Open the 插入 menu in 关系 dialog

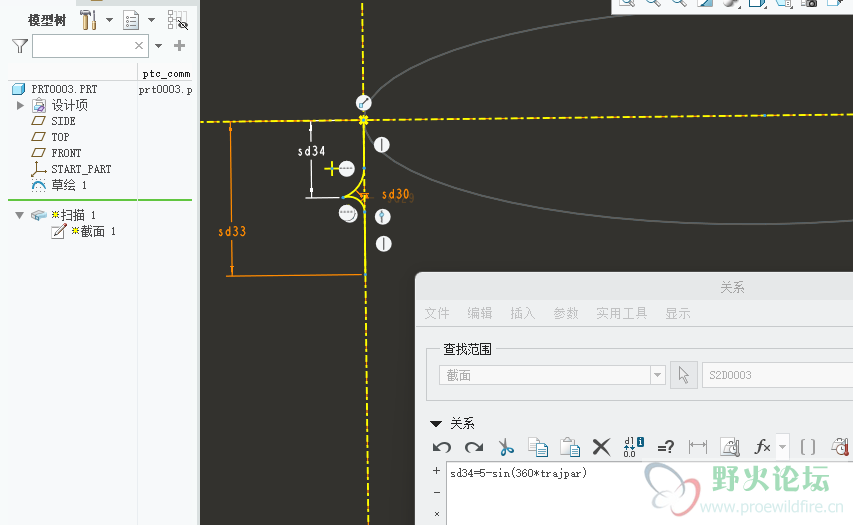pos(522,313)
